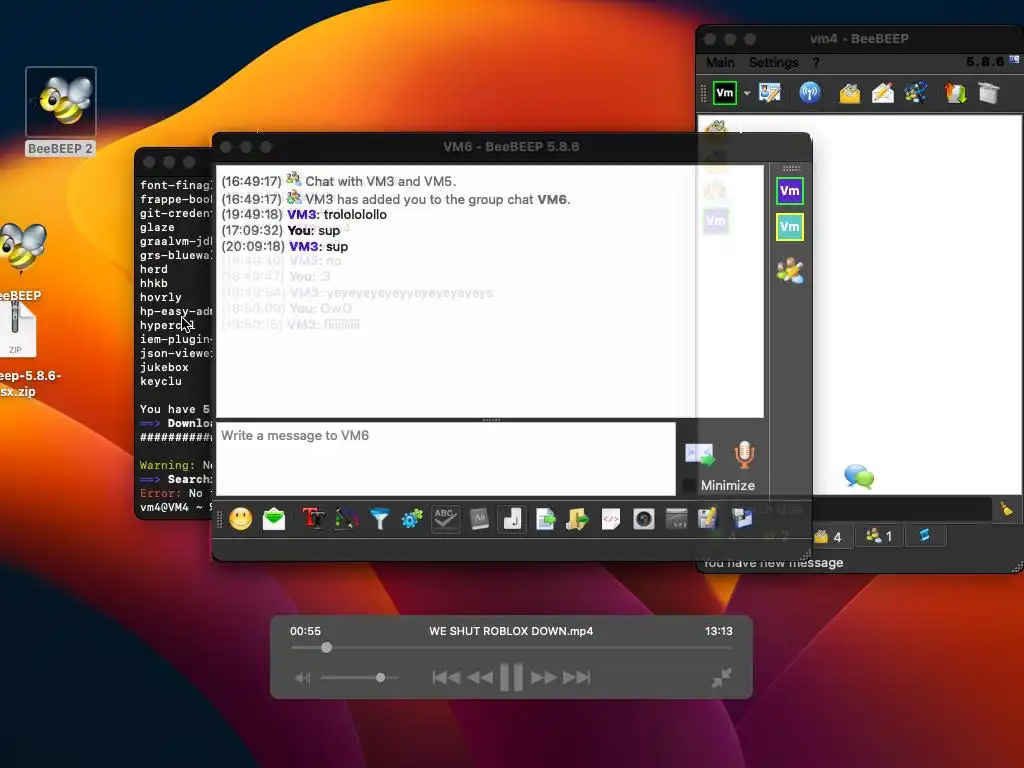Click the dark window icon in chat toolbar
1024x768 pixels.
point(677,519)
